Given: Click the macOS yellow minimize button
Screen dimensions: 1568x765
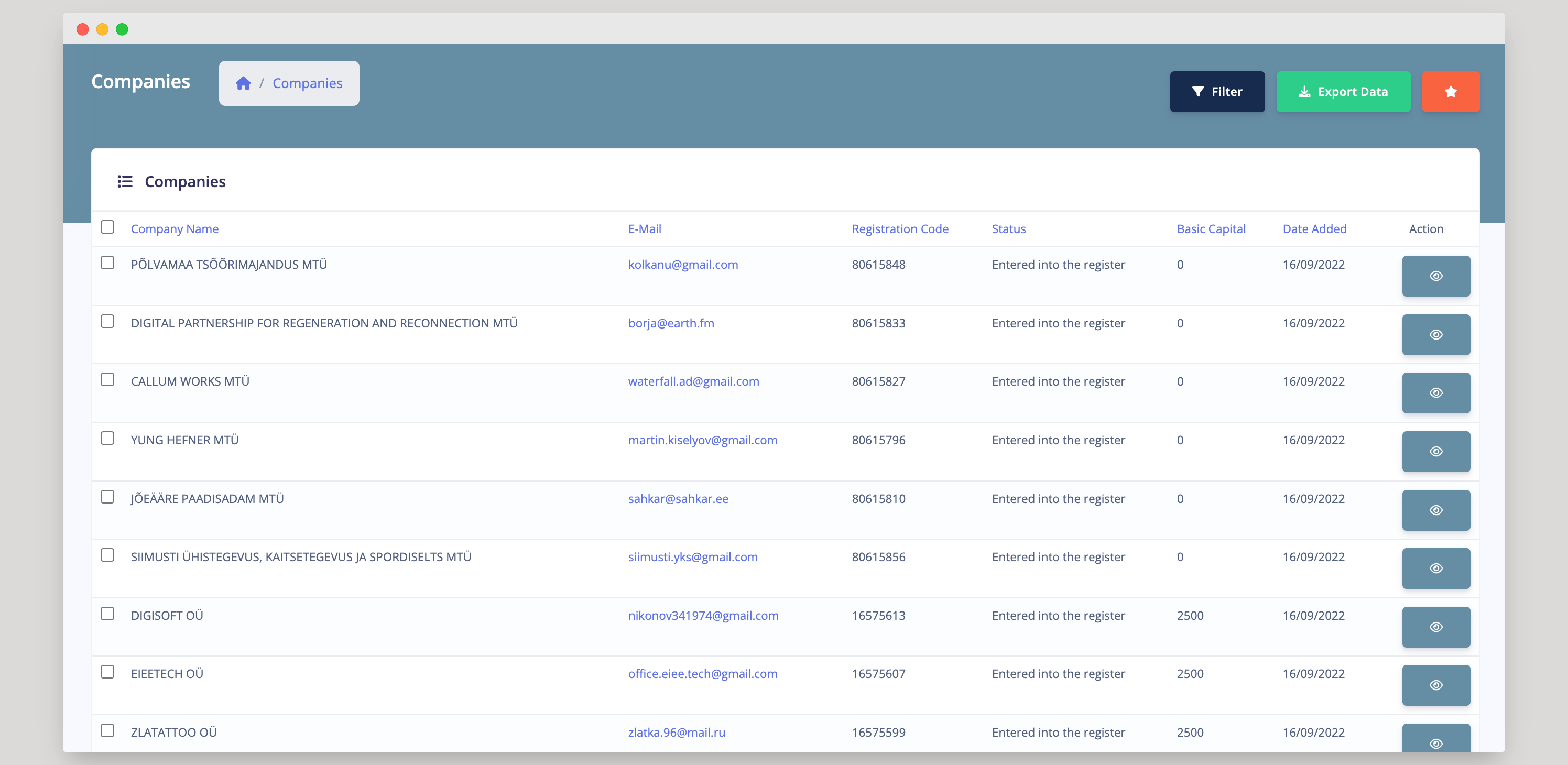Looking at the screenshot, I should tap(102, 29).
